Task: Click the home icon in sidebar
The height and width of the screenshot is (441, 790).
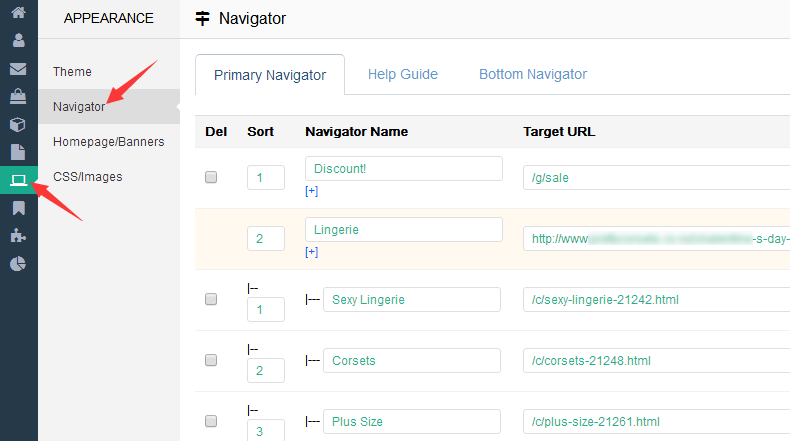Action: (18, 13)
